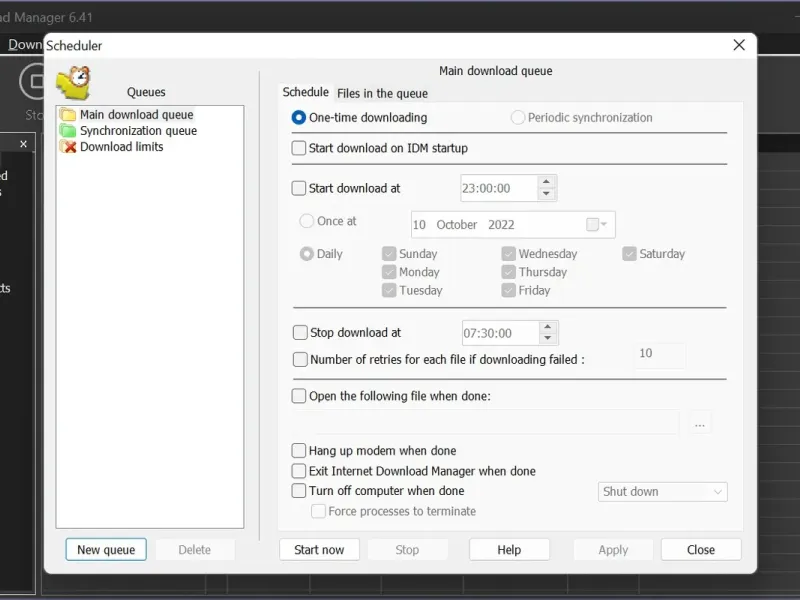800x600 pixels.
Task: Select the Main download queue entry
Action: pos(136,114)
